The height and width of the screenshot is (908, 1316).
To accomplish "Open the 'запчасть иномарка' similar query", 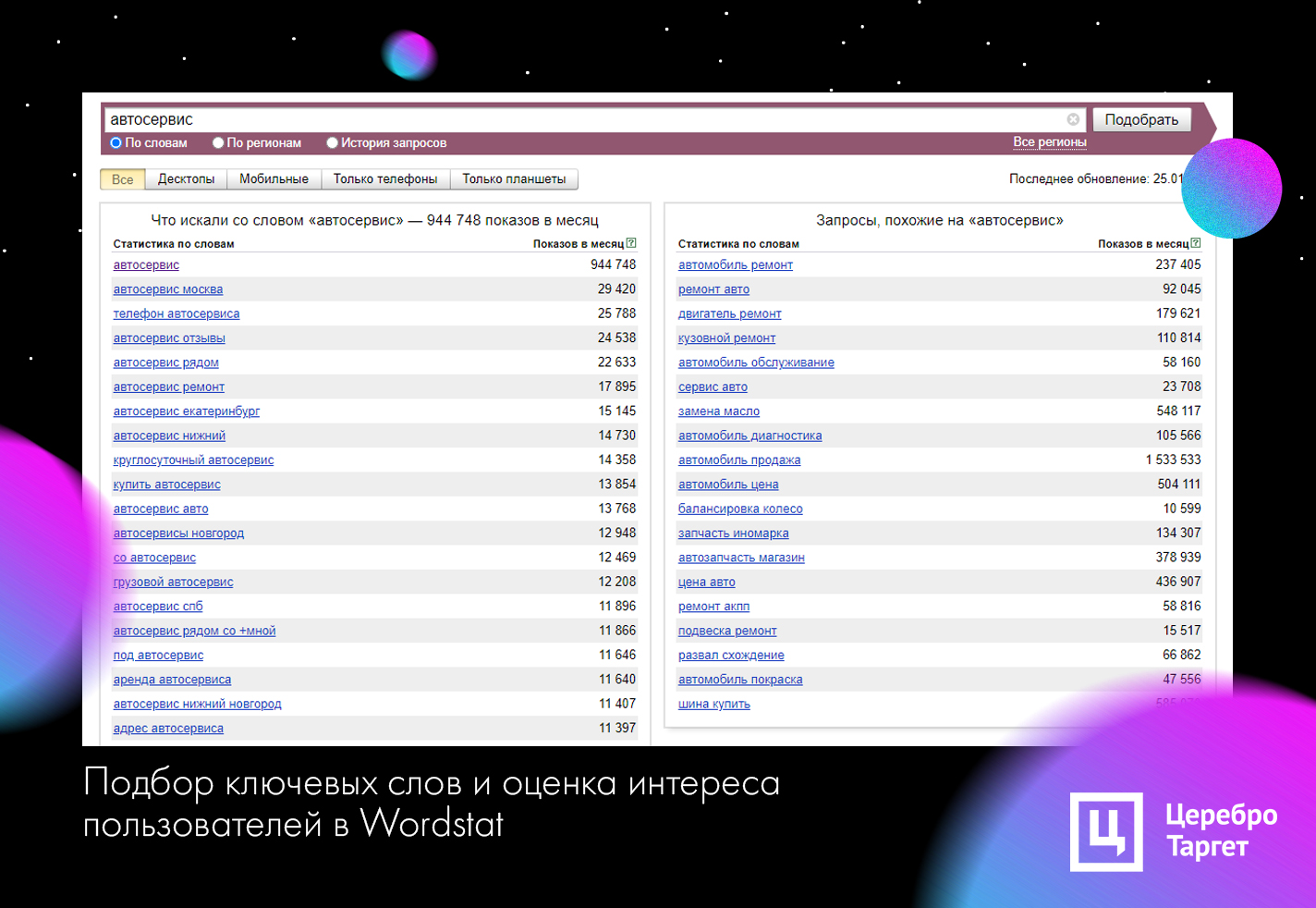I will click(733, 534).
